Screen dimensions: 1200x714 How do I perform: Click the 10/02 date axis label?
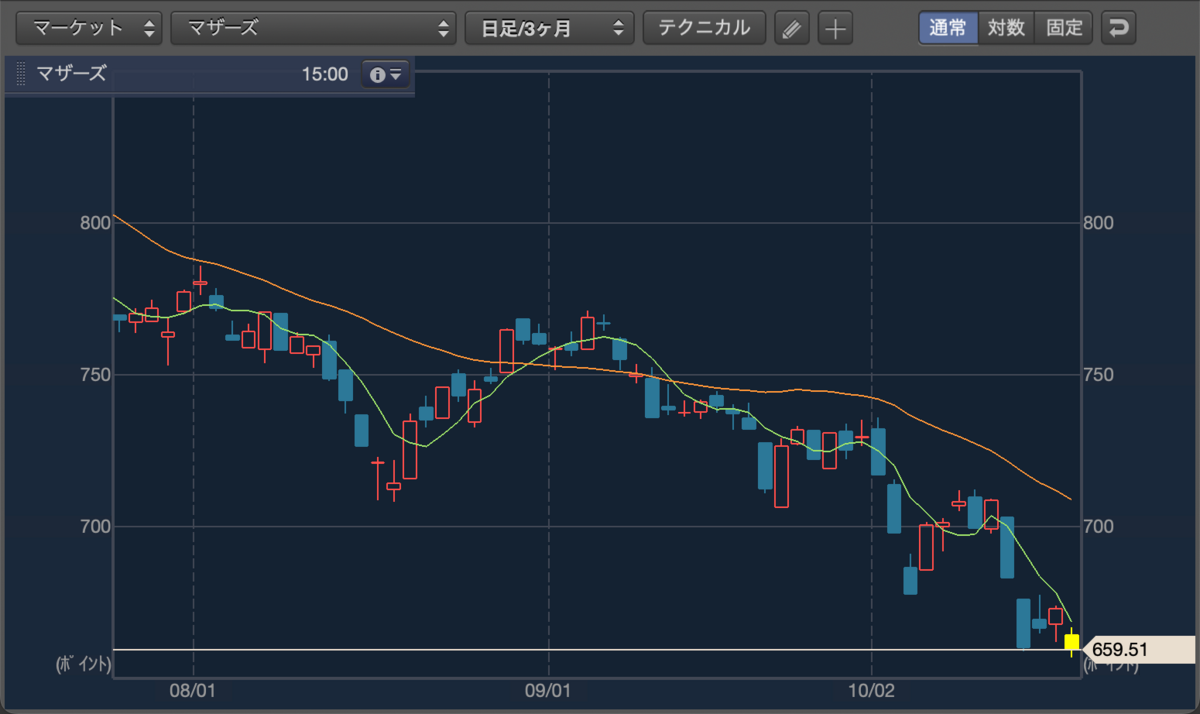(872, 691)
